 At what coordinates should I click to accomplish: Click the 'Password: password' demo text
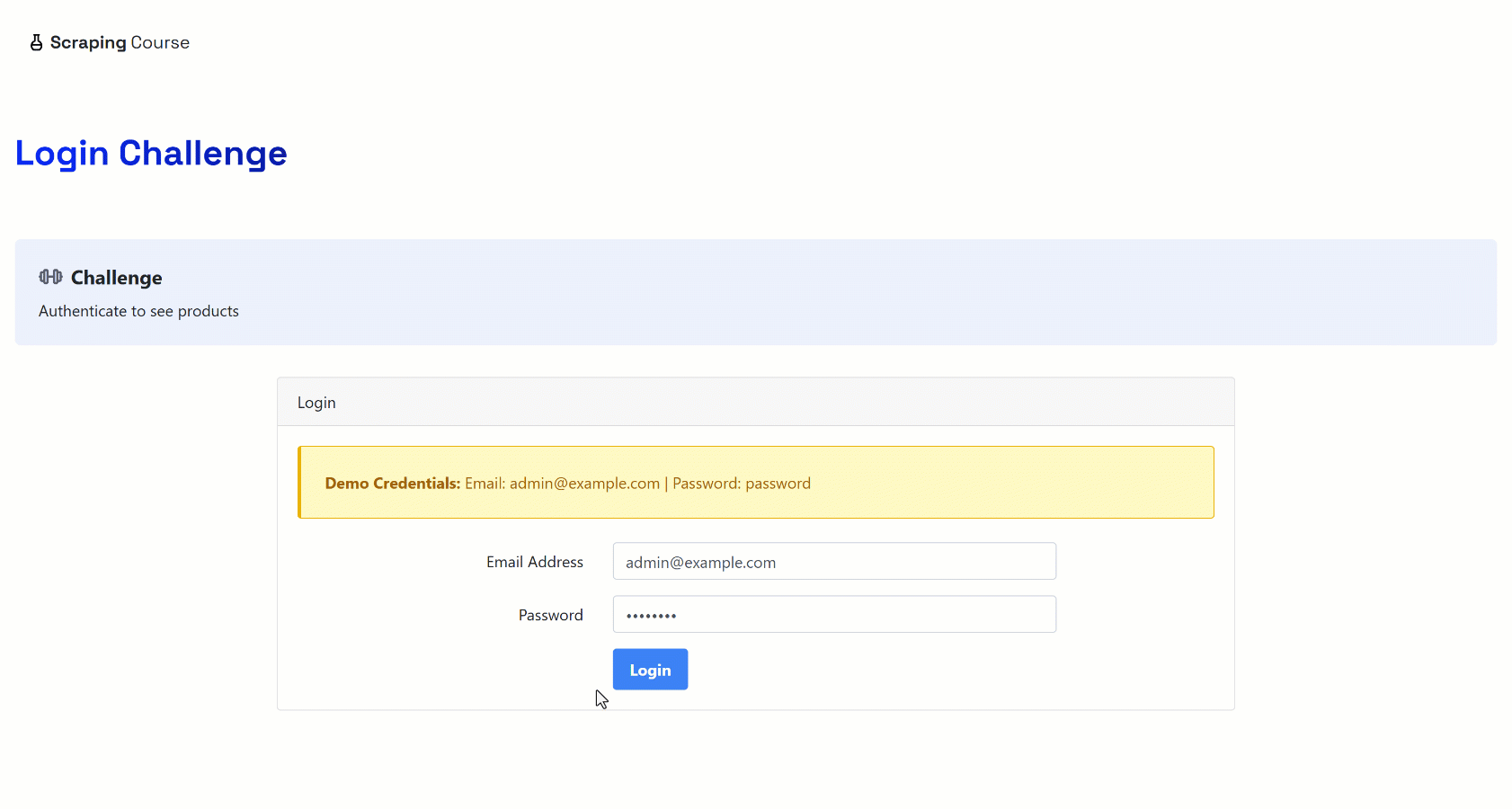742,484
